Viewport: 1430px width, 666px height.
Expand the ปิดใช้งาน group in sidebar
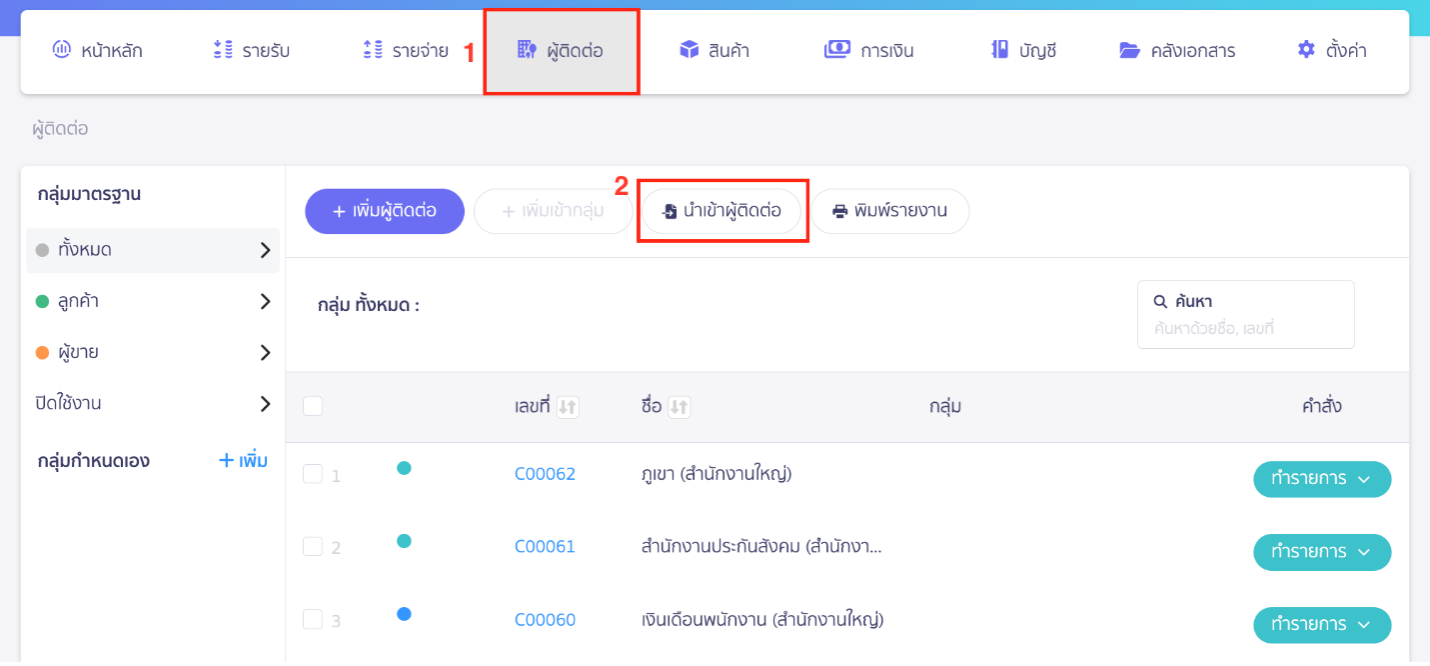pyautogui.click(x=265, y=404)
